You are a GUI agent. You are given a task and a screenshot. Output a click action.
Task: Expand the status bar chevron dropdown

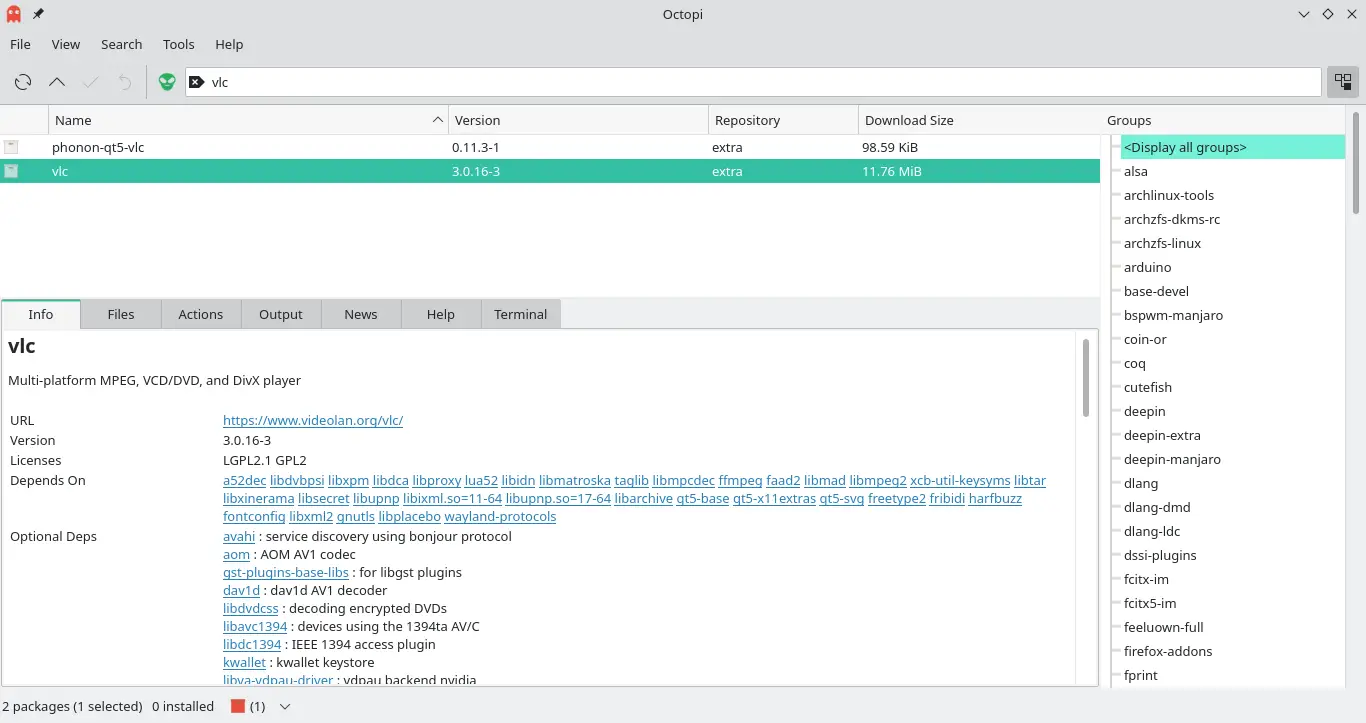coord(285,706)
